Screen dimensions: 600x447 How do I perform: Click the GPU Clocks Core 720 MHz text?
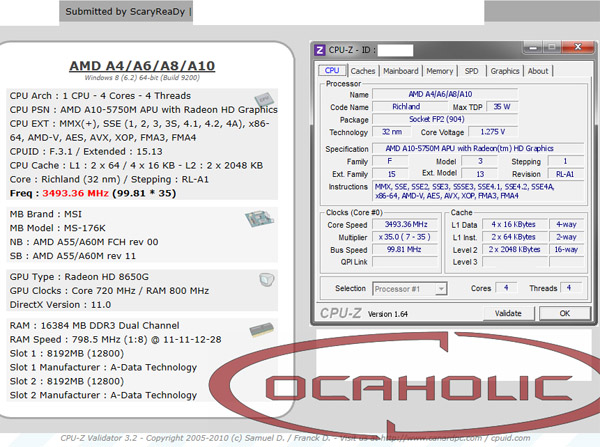(109, 291)
